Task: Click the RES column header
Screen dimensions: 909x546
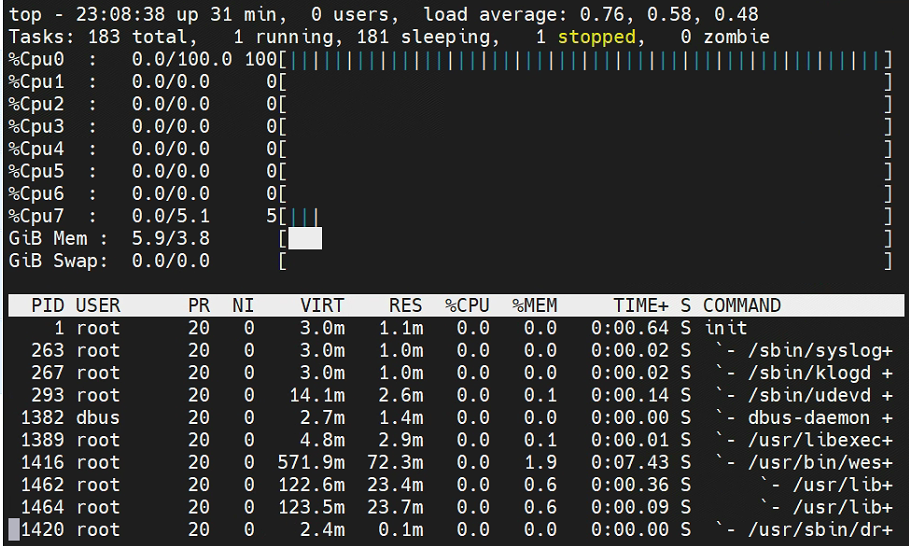Action: pos(406,305)
